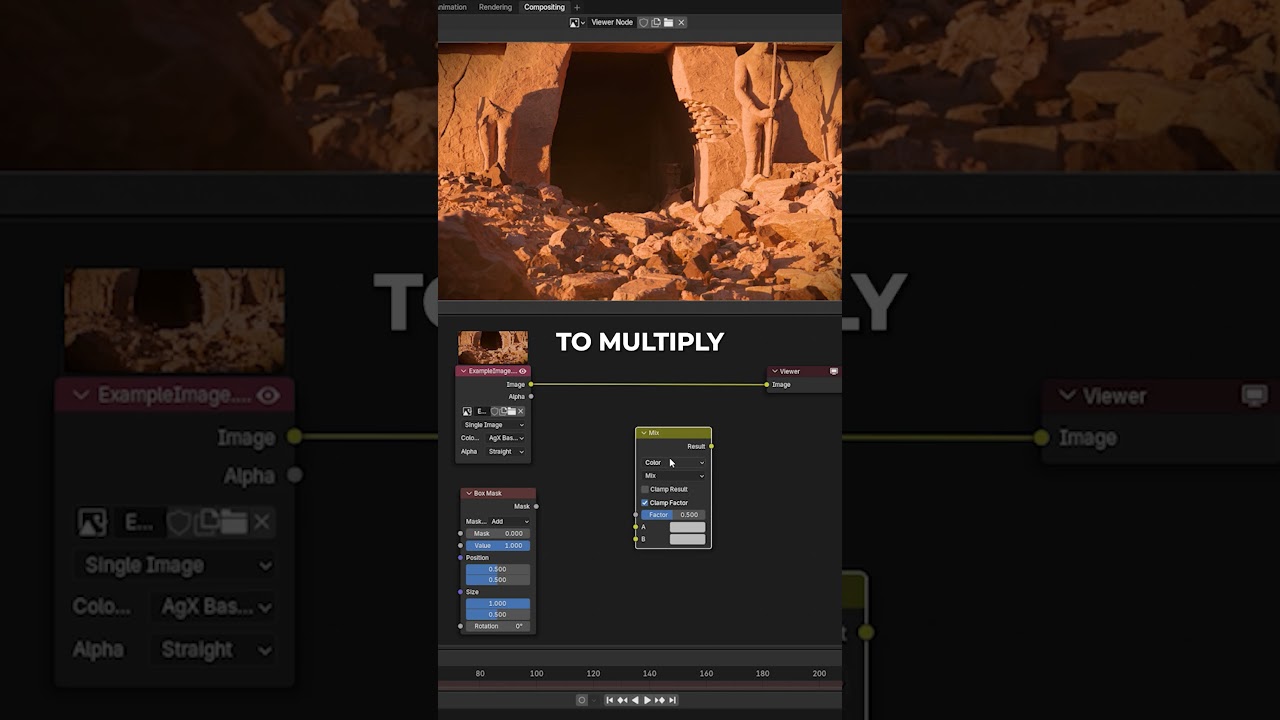The width and height of the screenshot is (1280, 720).
Task: Switch to the Animation workspace tab
Action: click(453, 7)
